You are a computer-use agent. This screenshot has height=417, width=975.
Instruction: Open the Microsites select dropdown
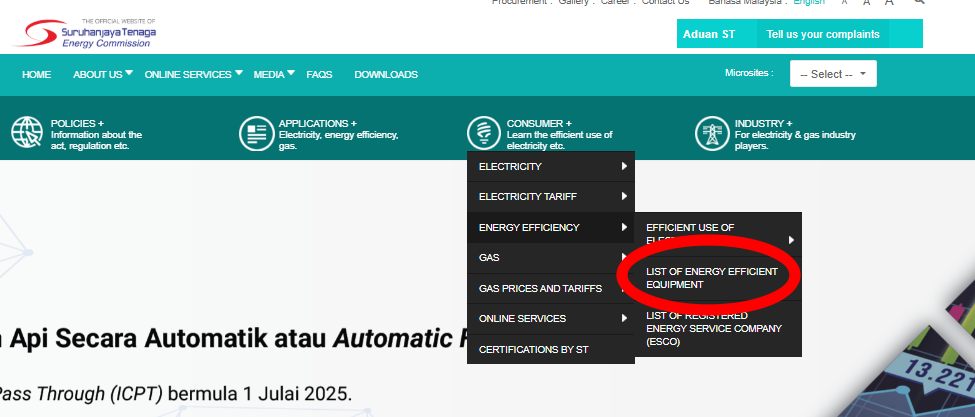[832, 74]
